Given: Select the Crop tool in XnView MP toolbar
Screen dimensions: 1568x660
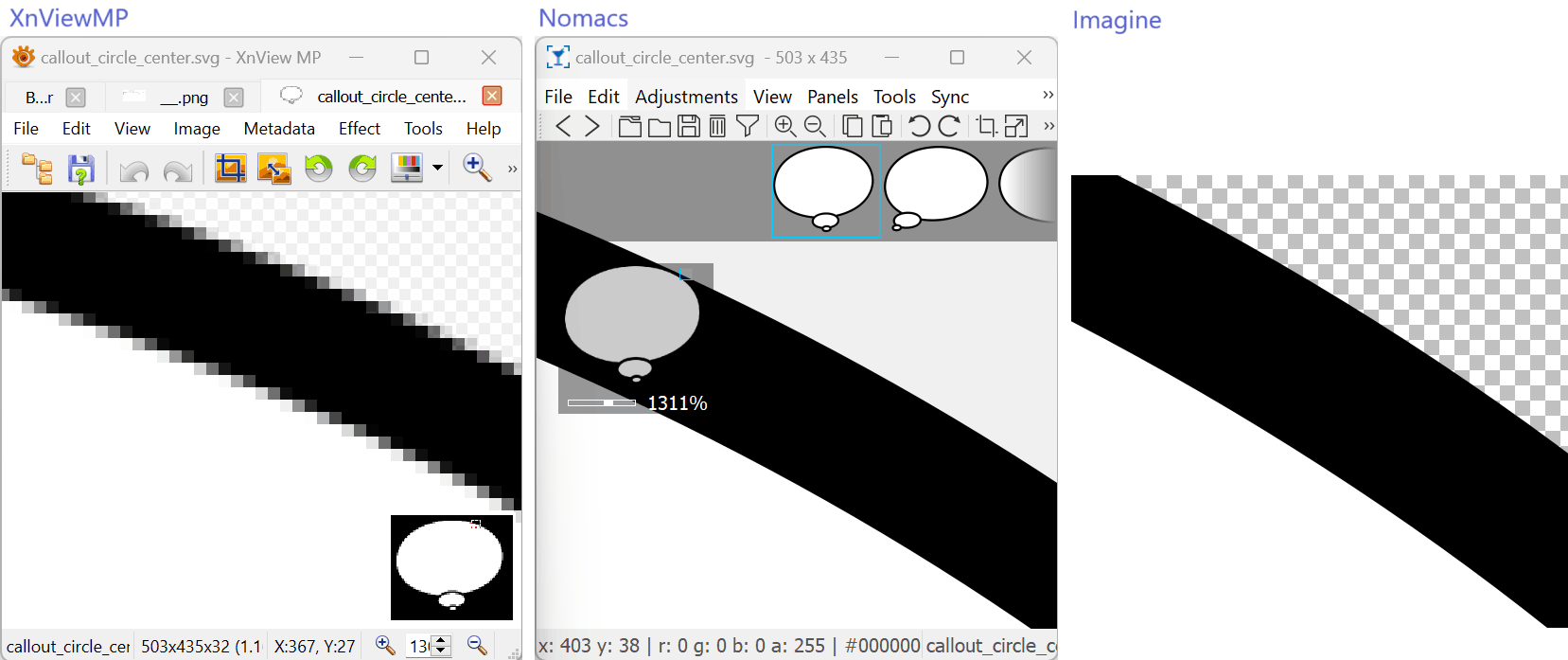Looking at the screenshot, I should (230, 169).
